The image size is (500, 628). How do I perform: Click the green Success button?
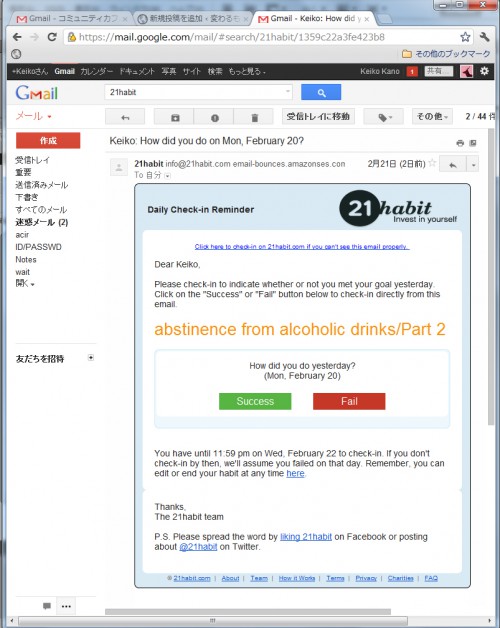(255, 401)
